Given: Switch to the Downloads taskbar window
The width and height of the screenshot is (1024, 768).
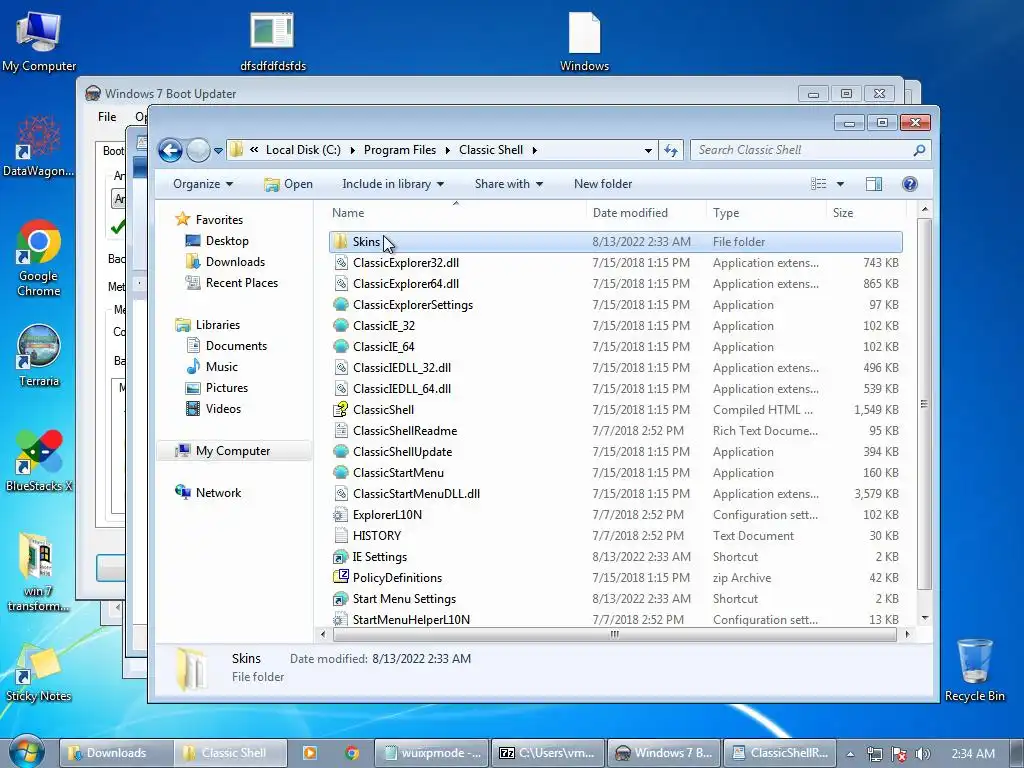Looking at the screenshot, I should [x=116, y=753].
